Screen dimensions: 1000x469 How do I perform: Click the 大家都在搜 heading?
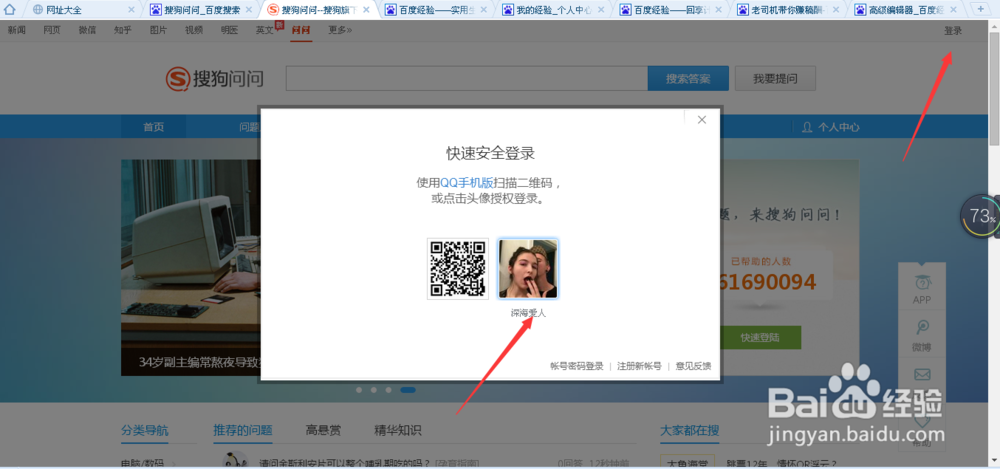[690, 431]
